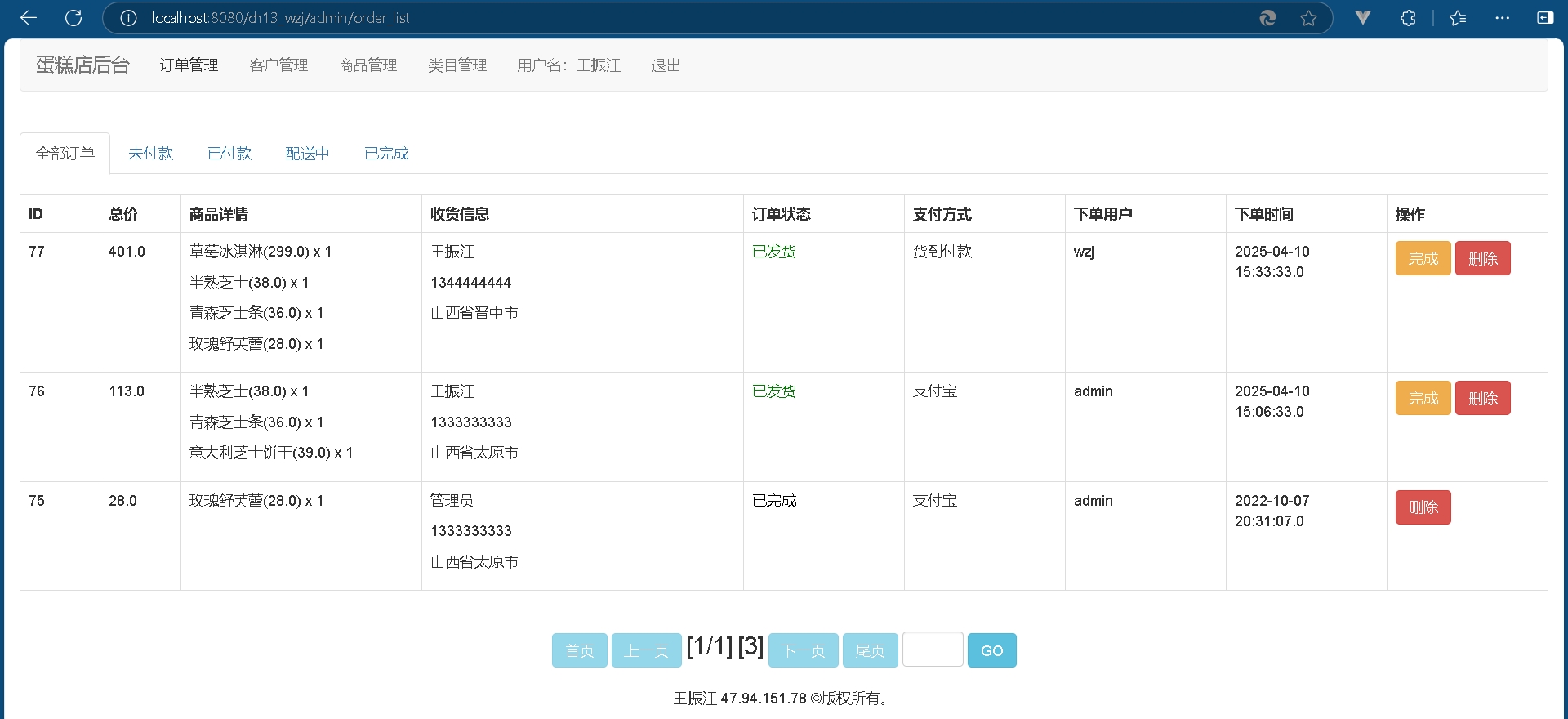Open the site information icon
Screen dimensions: 1568x719
click(128, 18)
